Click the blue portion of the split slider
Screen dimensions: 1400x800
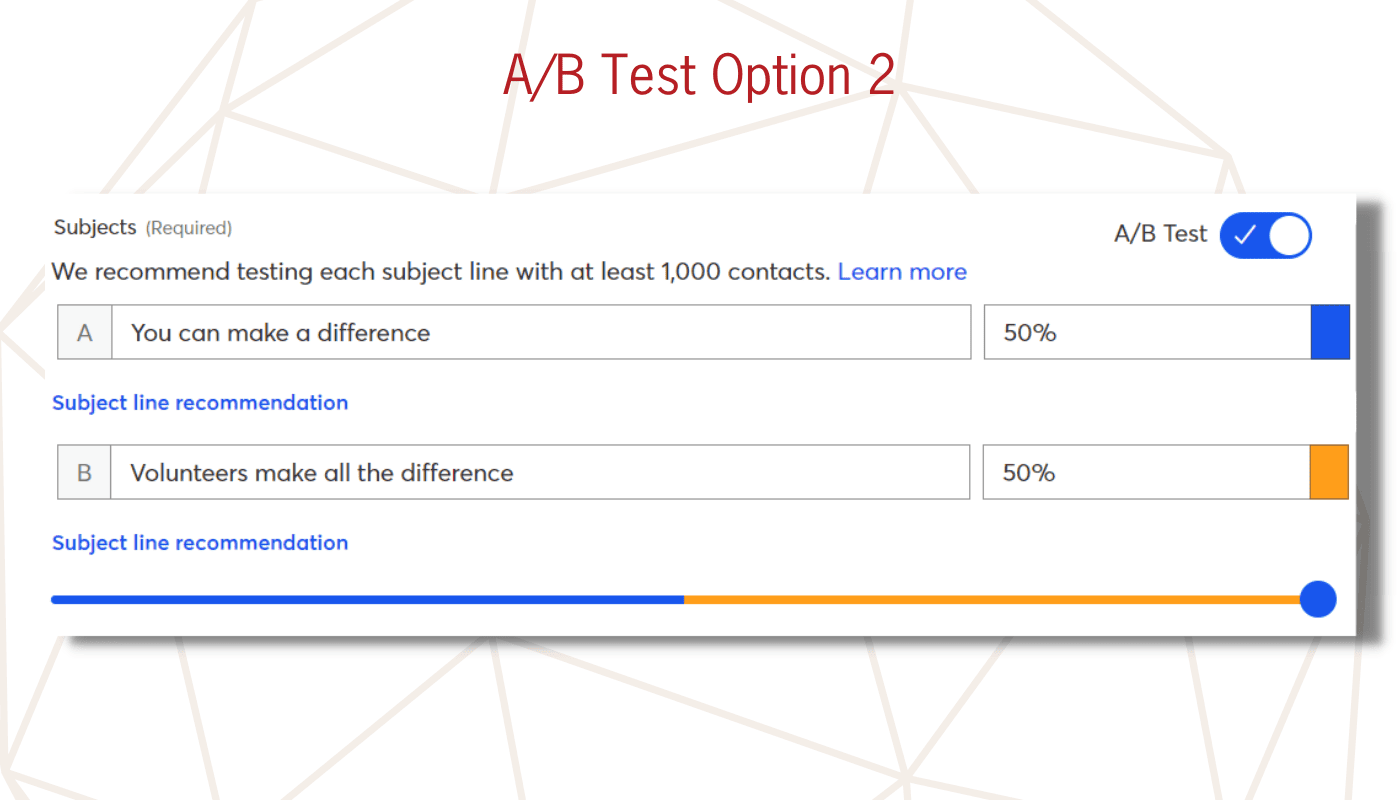click(x=367, y=599)
